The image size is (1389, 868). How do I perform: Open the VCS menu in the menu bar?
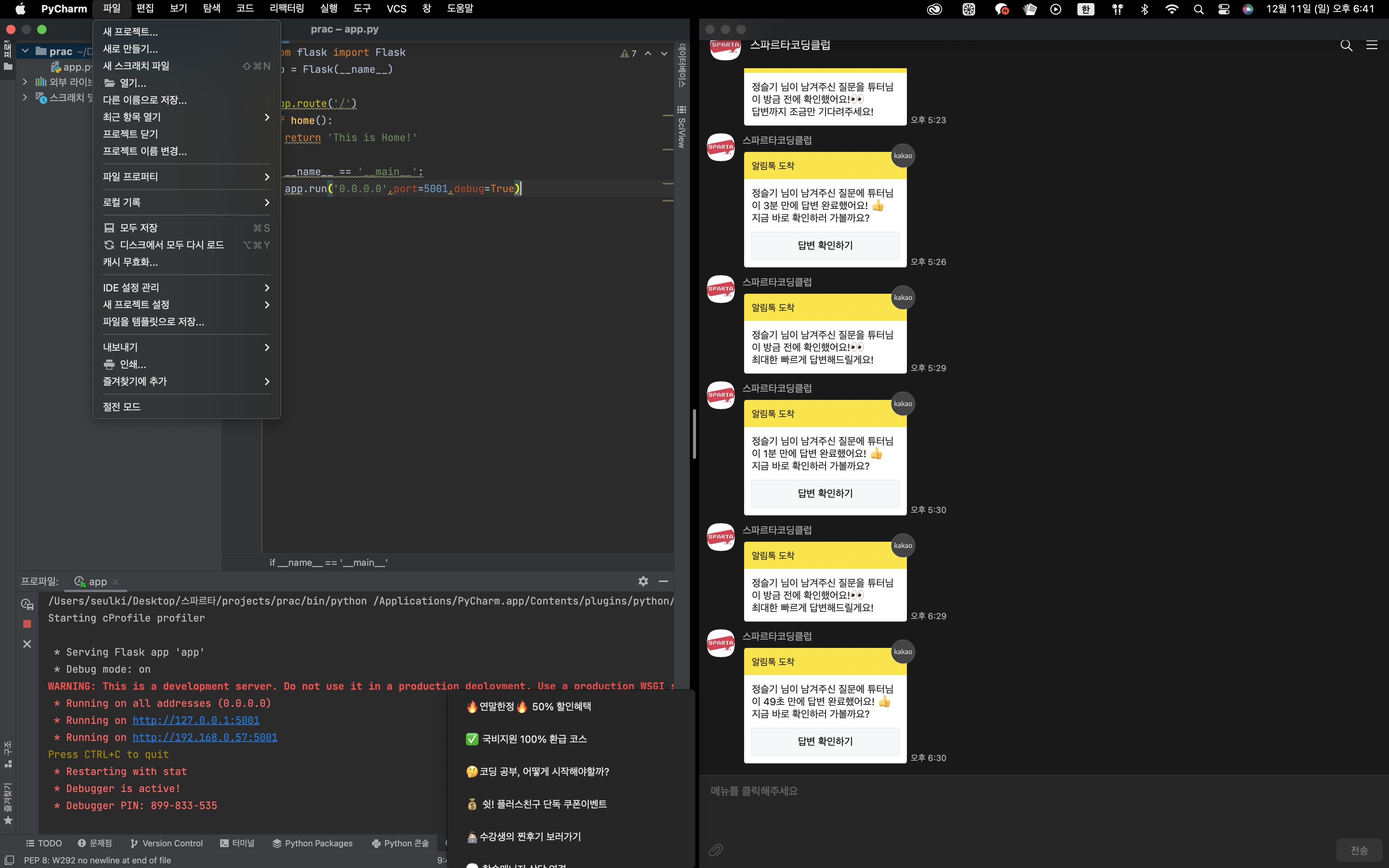[396, 9]
